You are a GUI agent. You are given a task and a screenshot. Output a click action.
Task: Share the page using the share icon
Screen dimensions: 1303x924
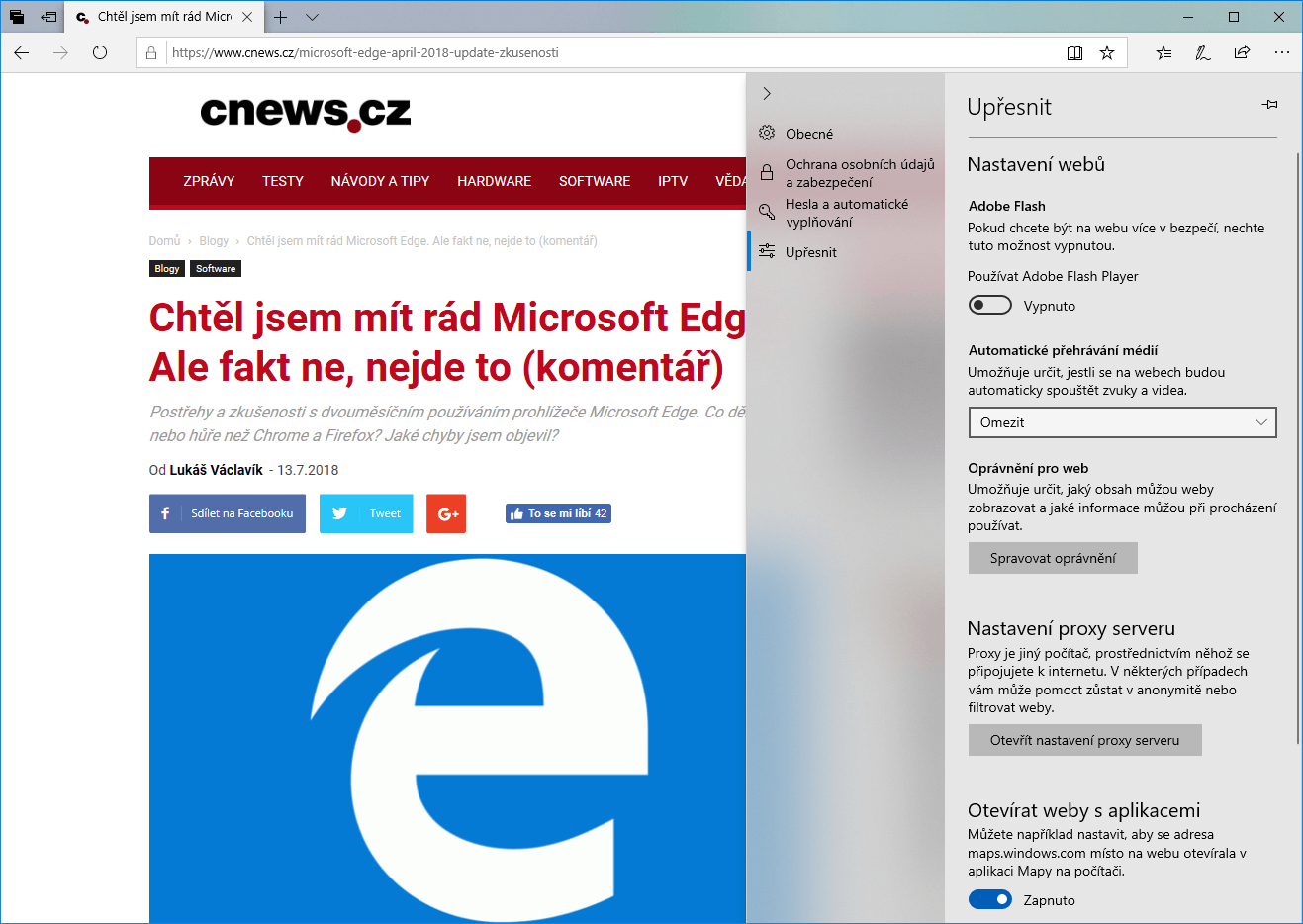point(1242,52)
